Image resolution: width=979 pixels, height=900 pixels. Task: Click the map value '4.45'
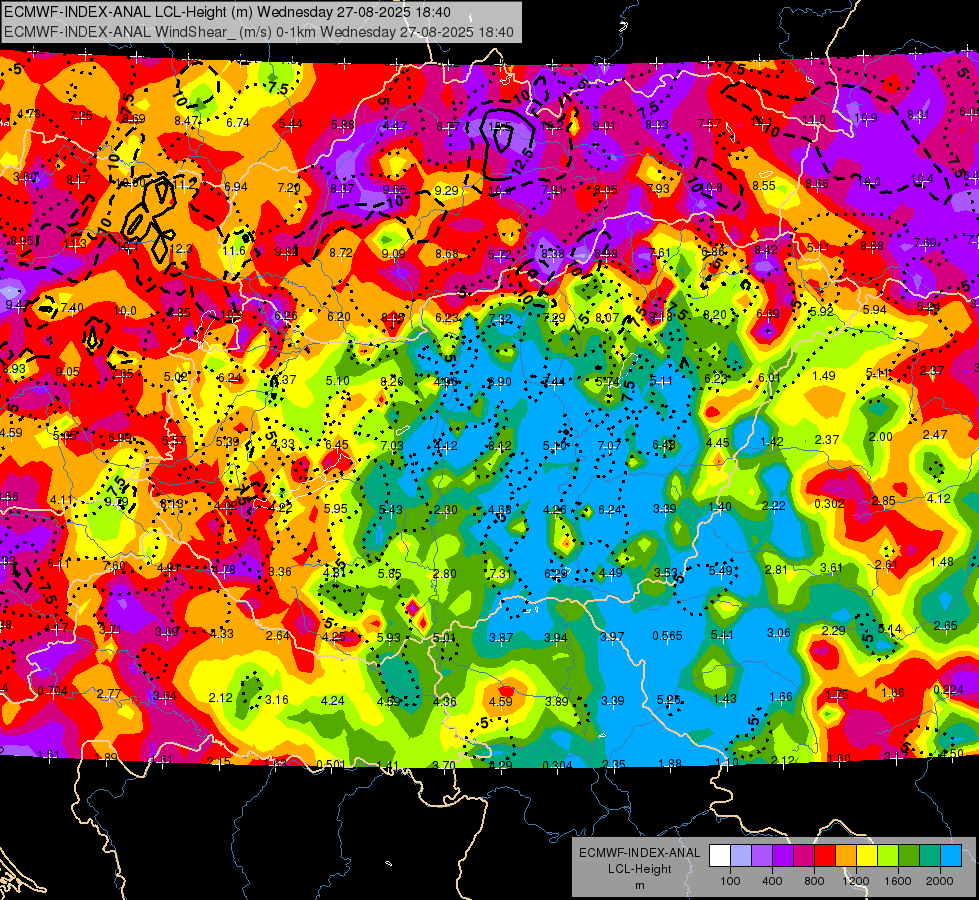[x=718, y=443]
